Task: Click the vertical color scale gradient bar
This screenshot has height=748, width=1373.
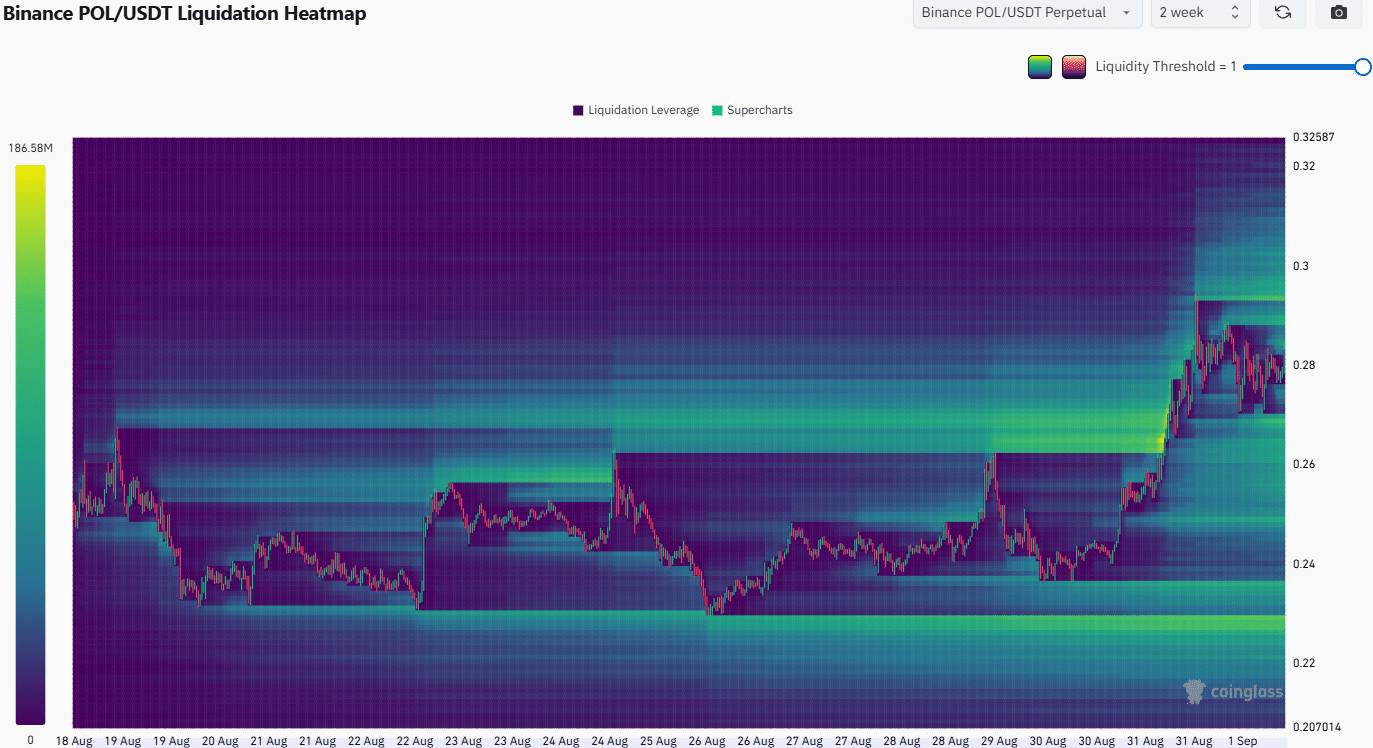Action: pyautogui.click(x=30, y=444)
